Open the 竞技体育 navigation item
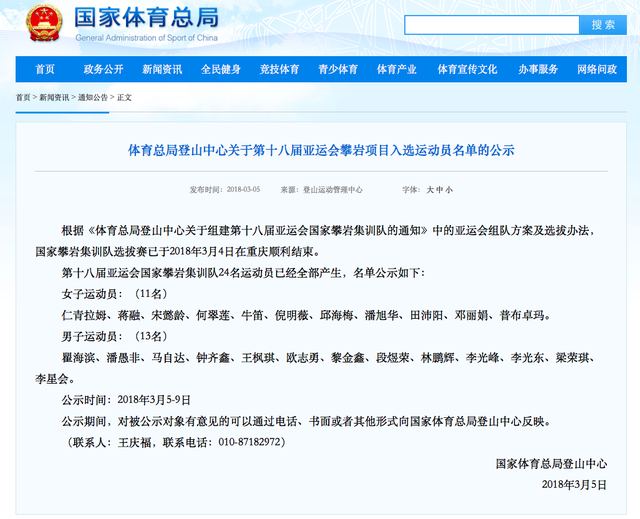640x519 pixels. pyautogui.click(x=280, y=69)
